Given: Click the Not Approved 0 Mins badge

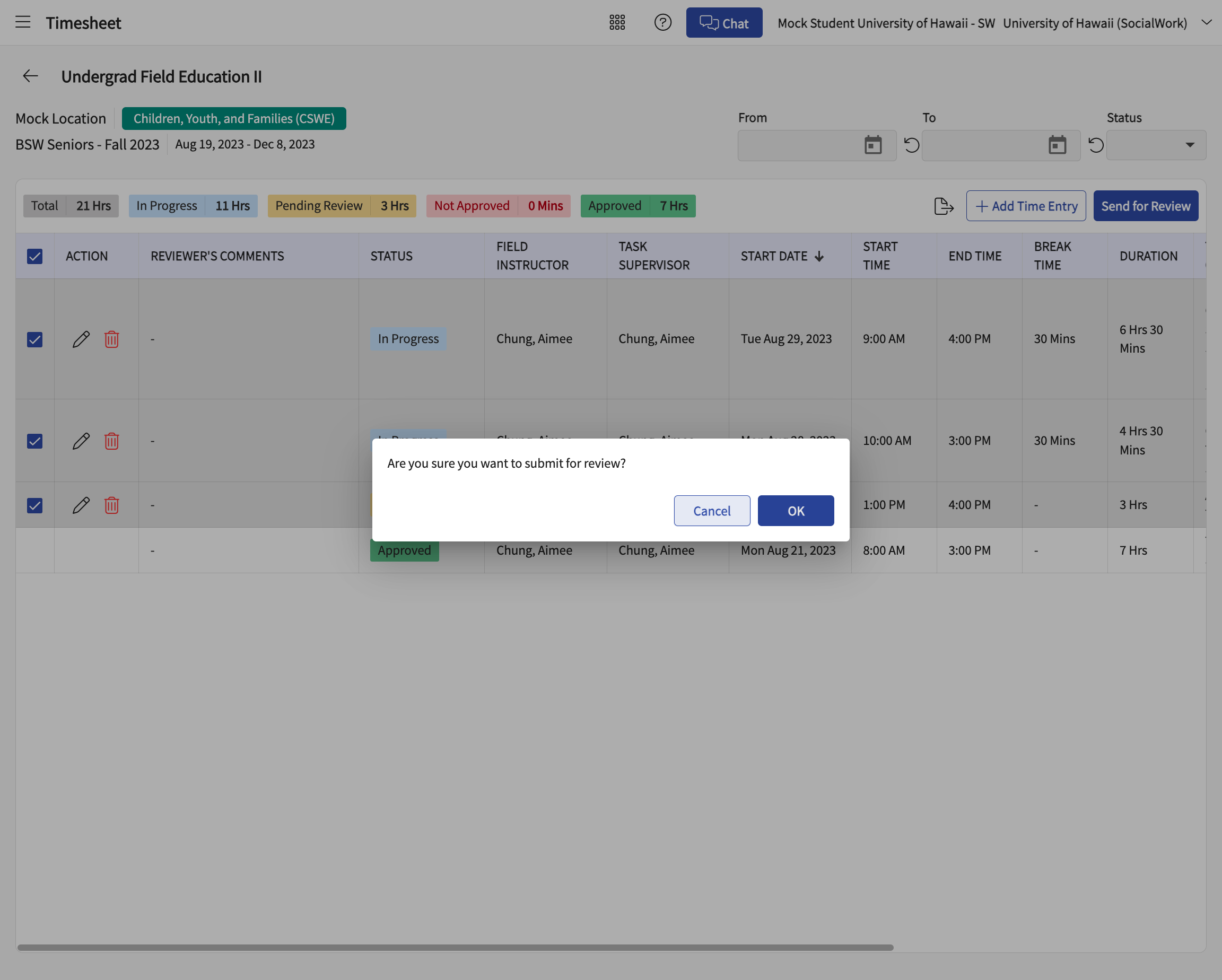Looking at the screenshot, I should click(498, 206).
